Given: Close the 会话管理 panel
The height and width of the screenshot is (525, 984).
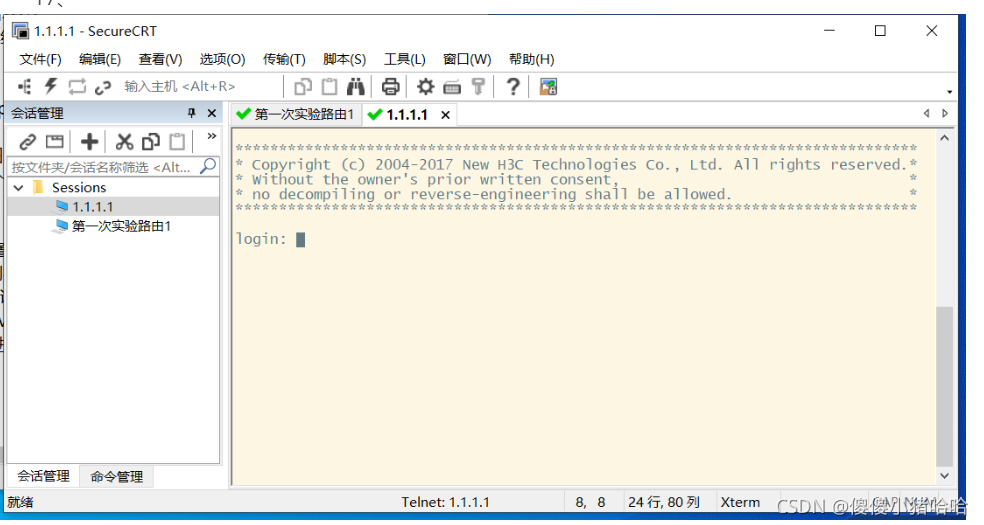Looking at the screenshot, I should (x=211, y=113).
